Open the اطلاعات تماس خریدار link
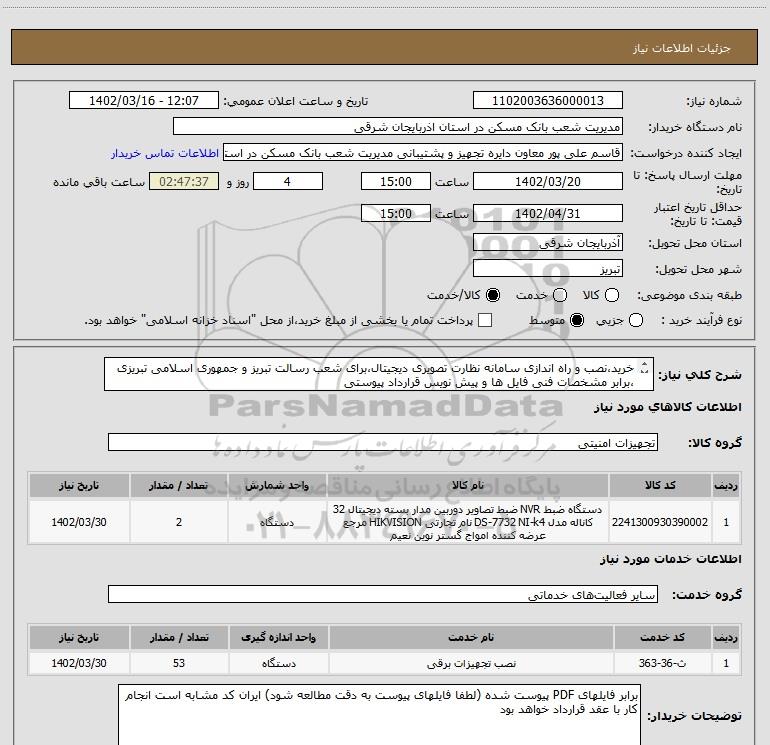Viewport: 770px width, 745px height. 165,153
